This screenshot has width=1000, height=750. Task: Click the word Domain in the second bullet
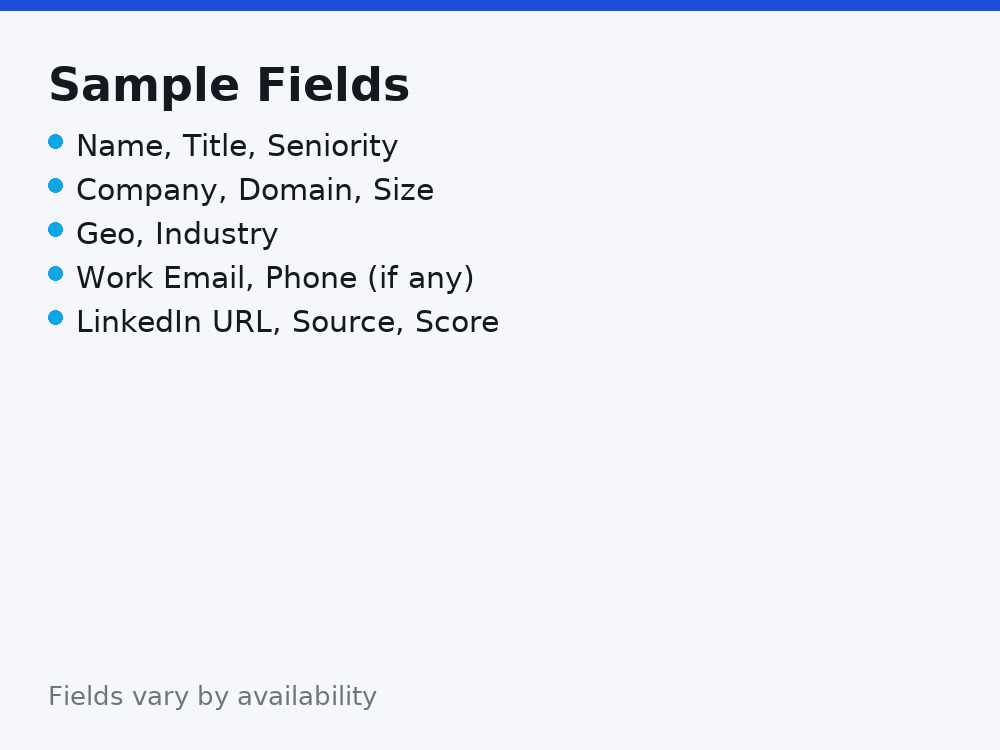coord(295,189)
